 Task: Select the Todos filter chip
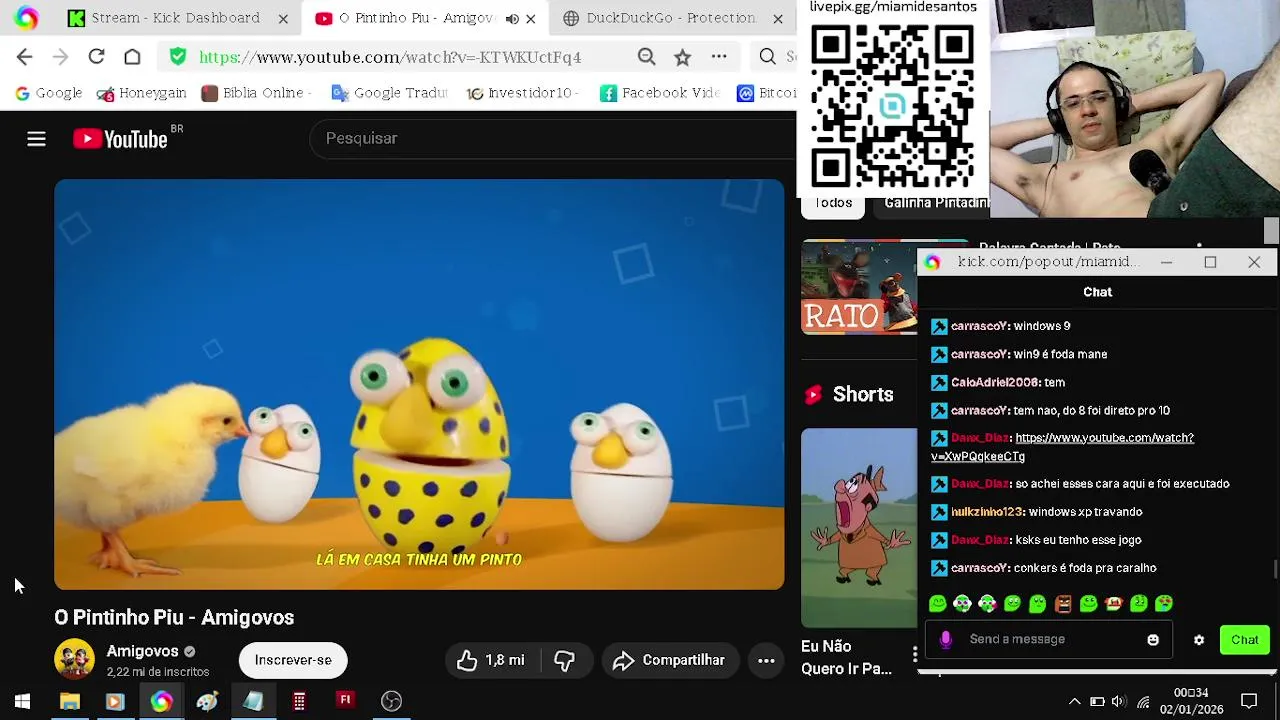(833, 203)
